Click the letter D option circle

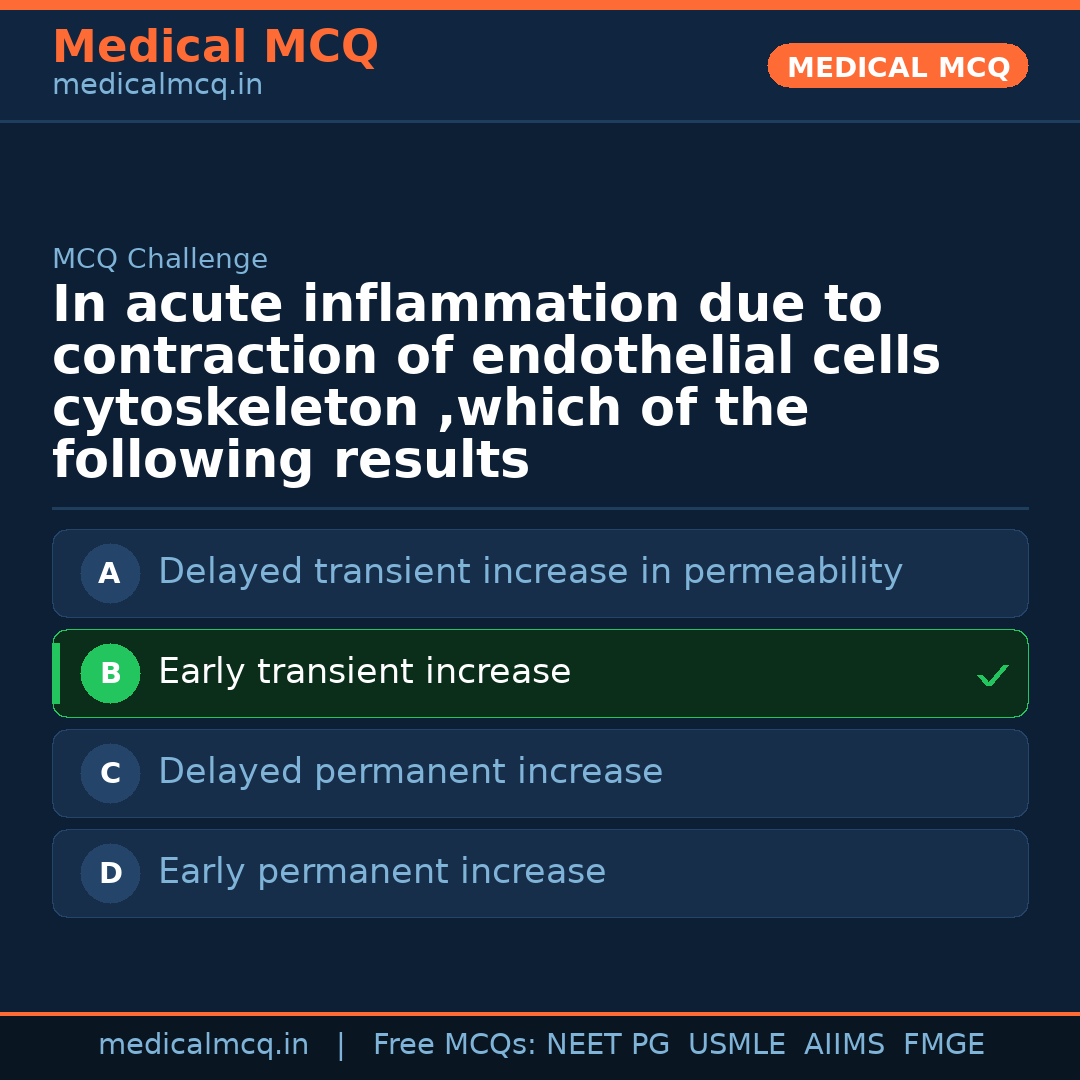110,874
